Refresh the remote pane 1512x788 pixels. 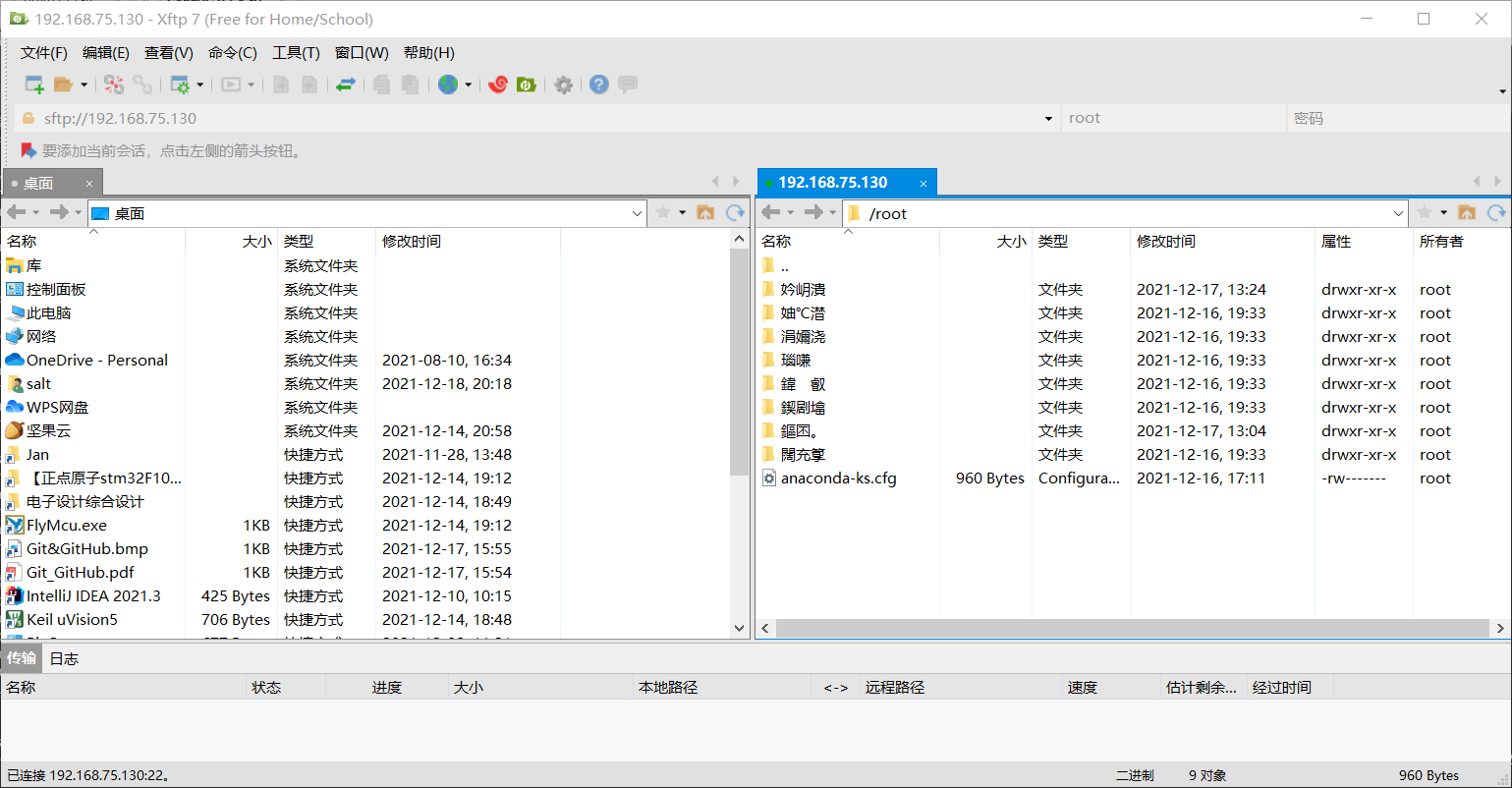tap(1496, 212)
